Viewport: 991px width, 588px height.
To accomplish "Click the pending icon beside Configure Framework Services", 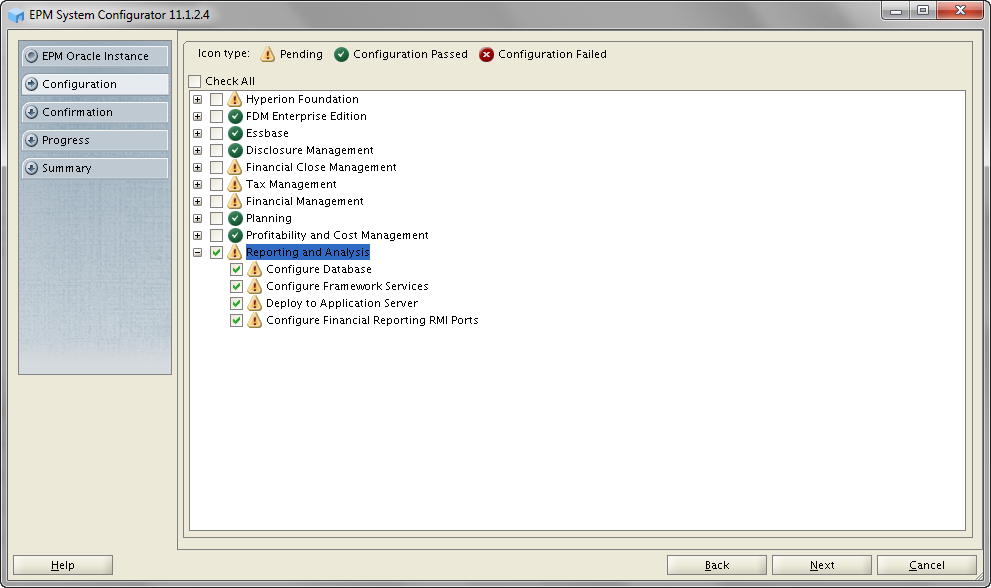I will point(255,286).
